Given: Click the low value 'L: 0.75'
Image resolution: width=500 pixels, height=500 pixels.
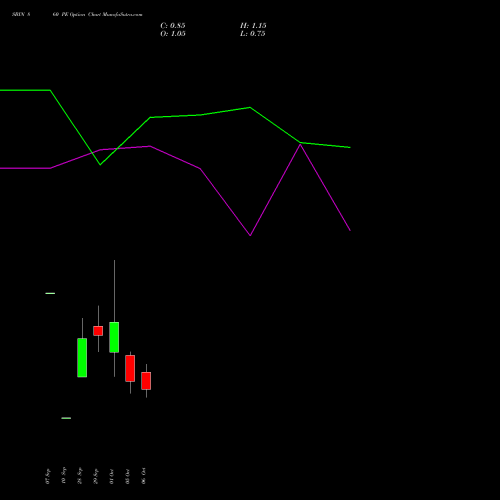Looking at the screenshot, I should (x=253, y=34).
